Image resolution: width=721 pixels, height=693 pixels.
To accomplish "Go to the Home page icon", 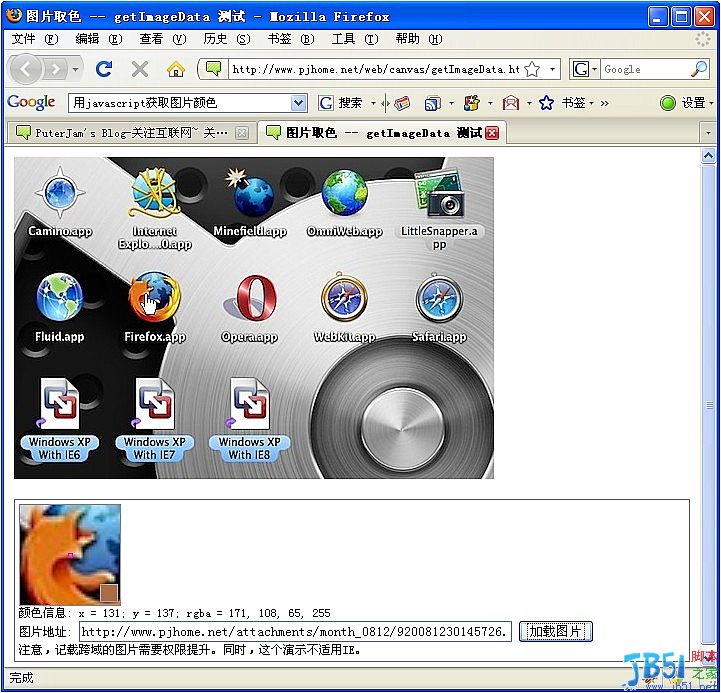I will pyautogui.click(x=176, y=69).
